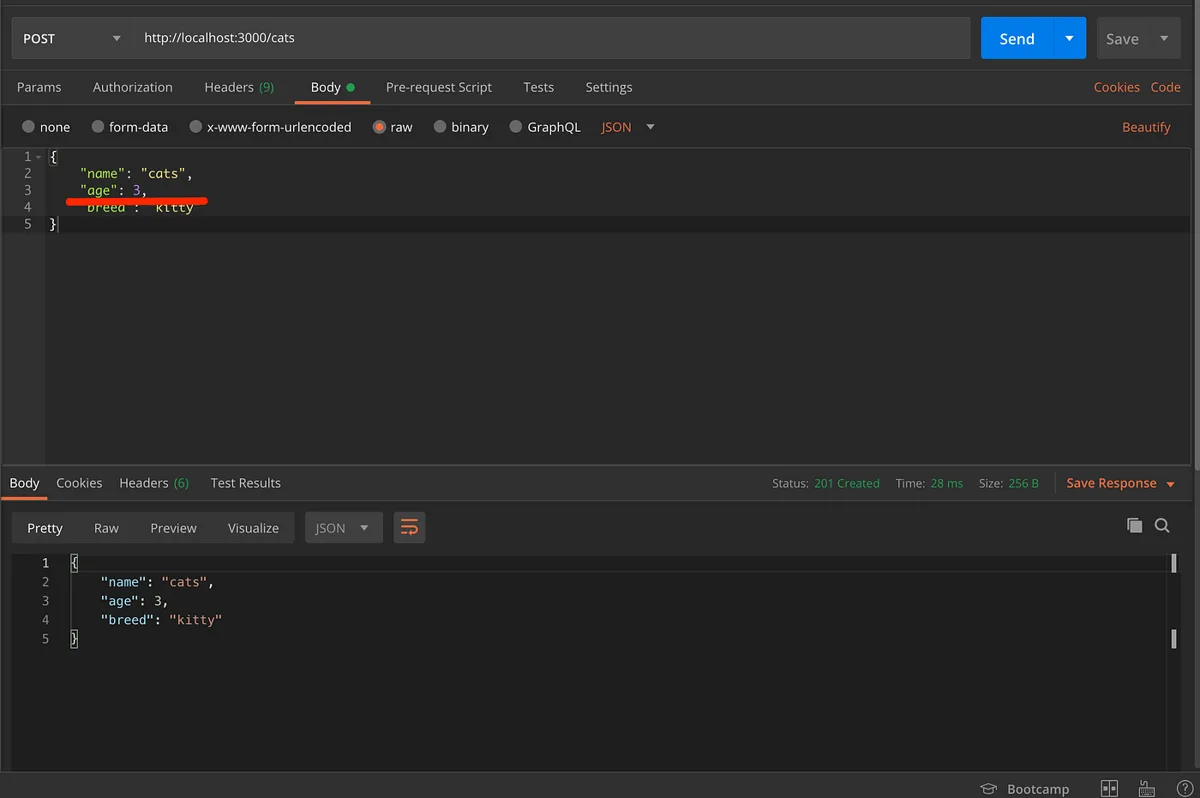Click the 201 Created status text
The width and height of the screenshot is (1200, 798).
[847, 483]
